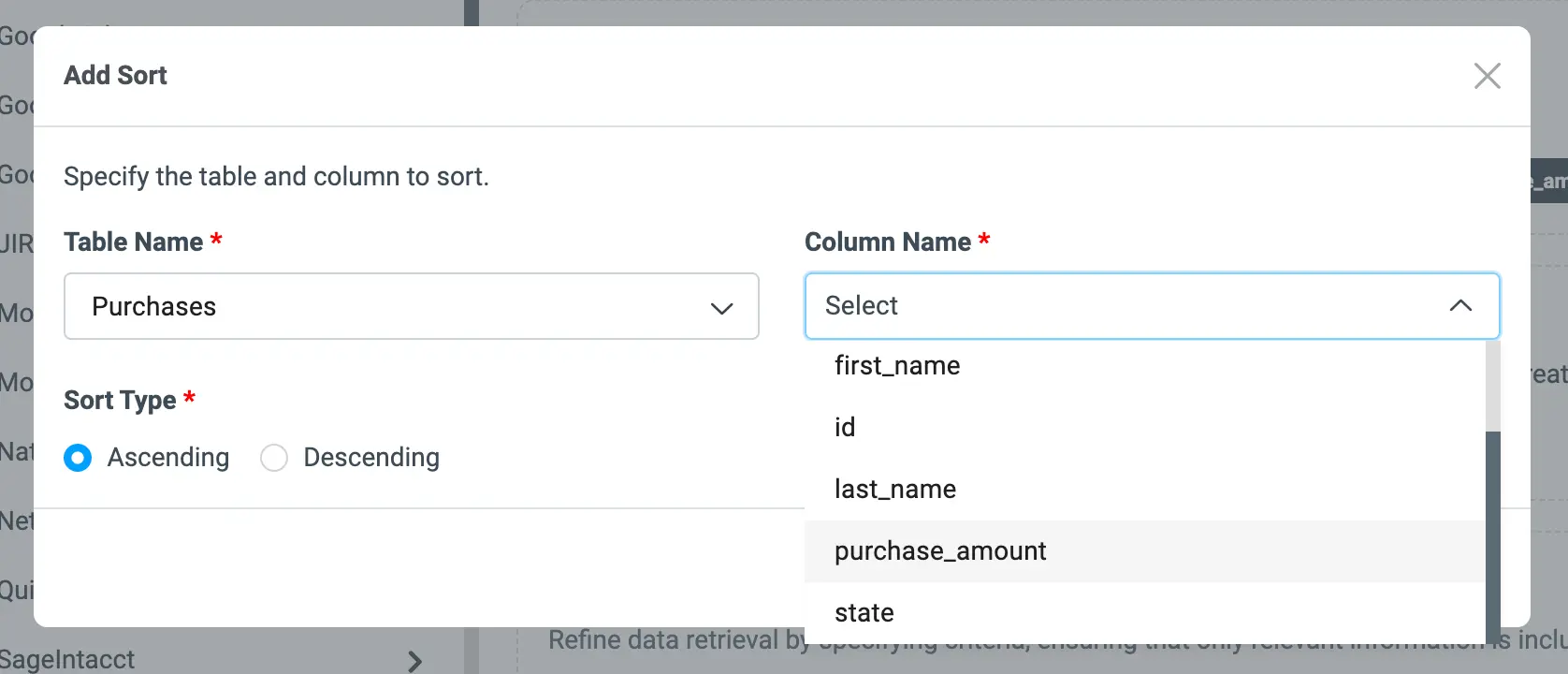Choose first_name from column list
The height and width of the screenshot is (674, 1568).
(x=897, y=366)
